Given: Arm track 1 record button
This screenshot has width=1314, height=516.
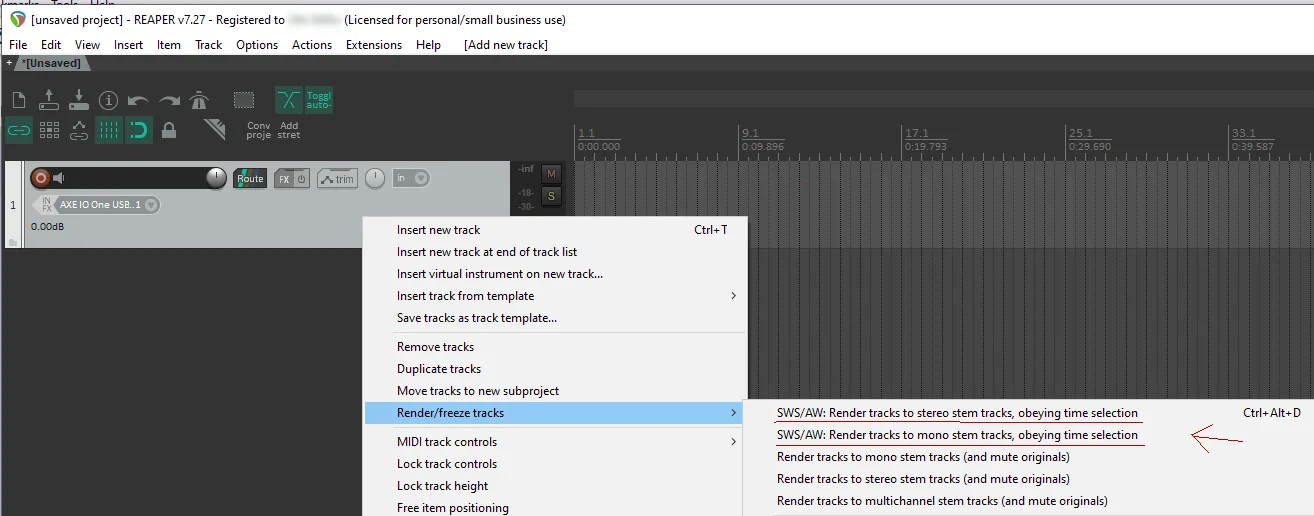Looking at the screenshot, I should [41, 178].
